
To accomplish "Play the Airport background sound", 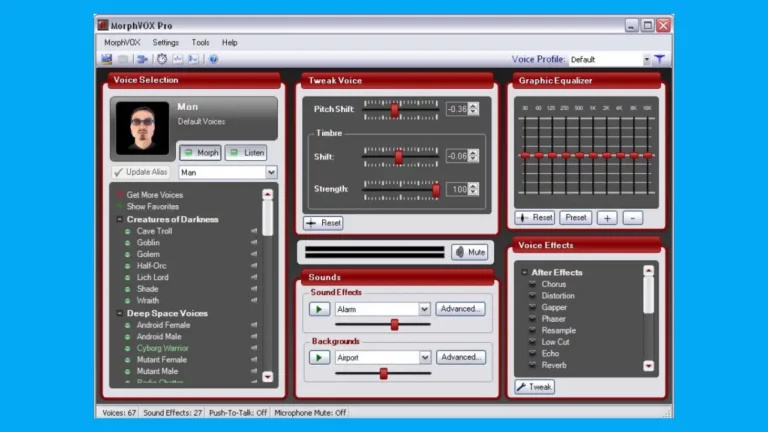I will coord(319,357).
